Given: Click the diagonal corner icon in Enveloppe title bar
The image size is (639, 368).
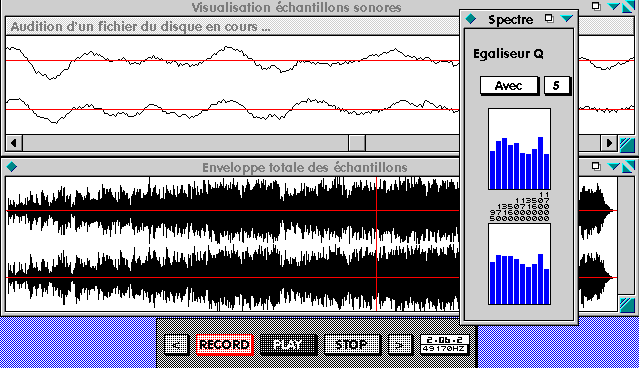Looking at the screenshot, I should tap(628, 166).
